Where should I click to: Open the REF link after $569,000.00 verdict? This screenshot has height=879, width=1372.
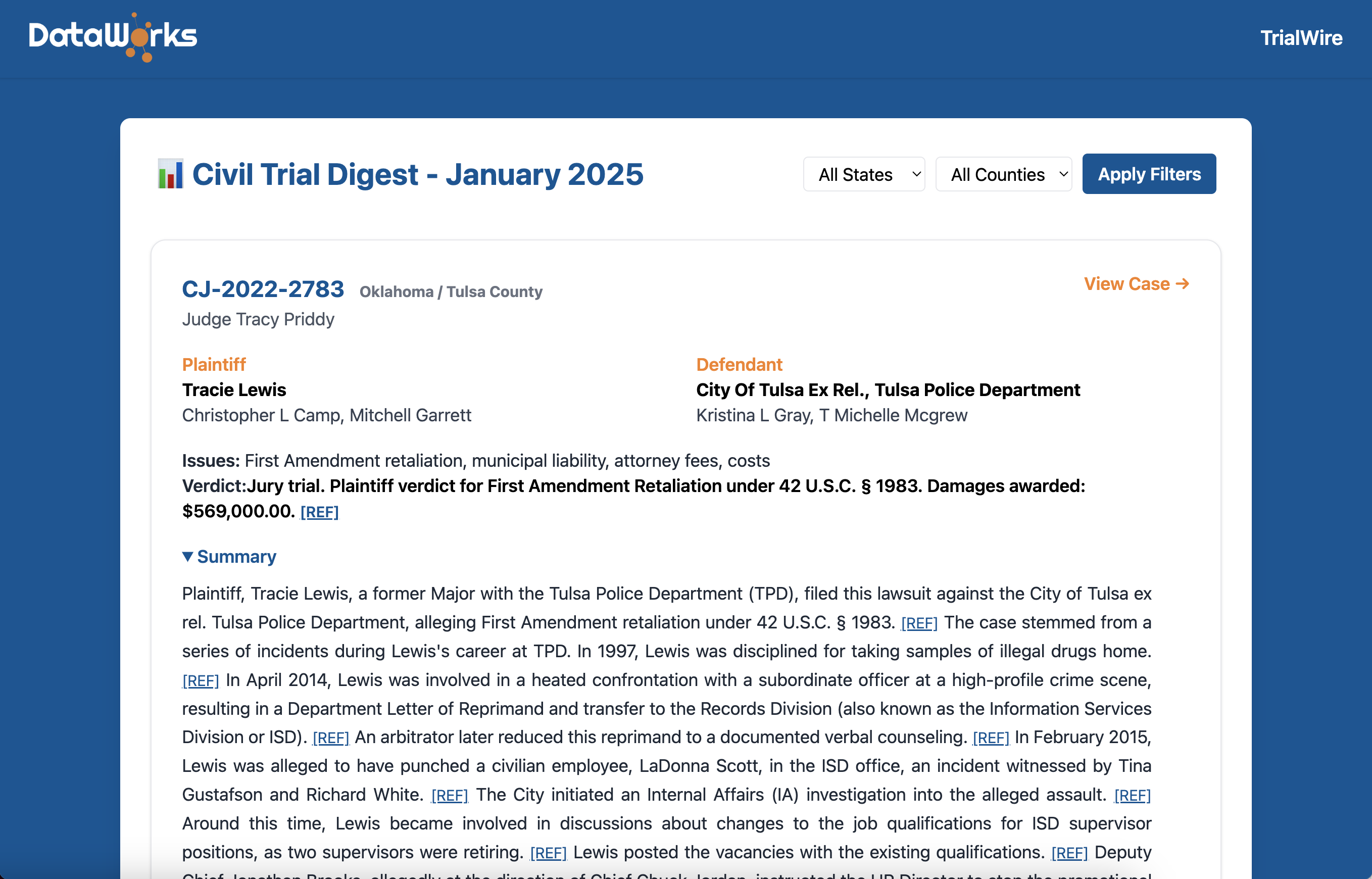pos(320,512)
